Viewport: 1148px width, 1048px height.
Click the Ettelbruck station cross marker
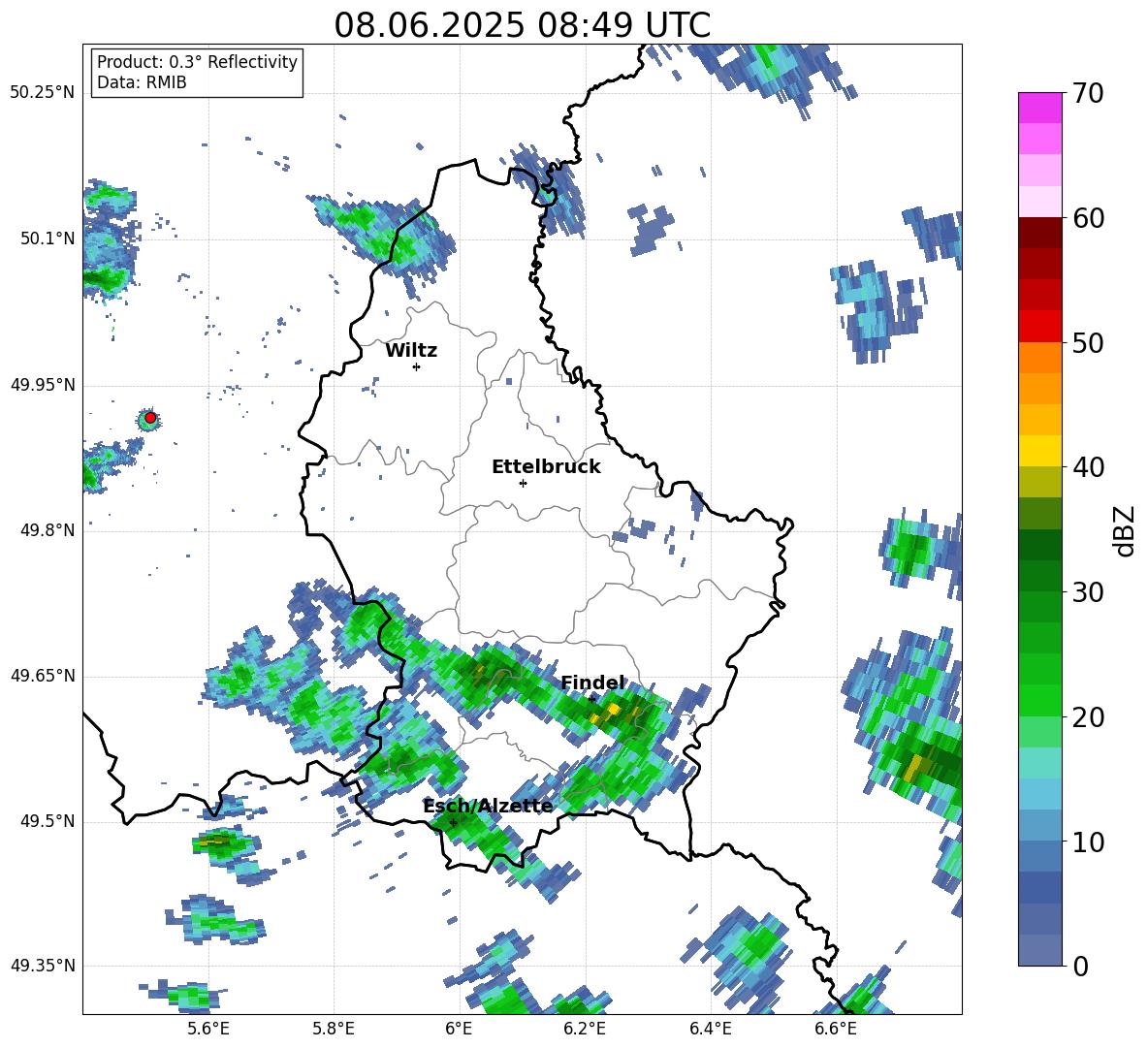(523, 483)
